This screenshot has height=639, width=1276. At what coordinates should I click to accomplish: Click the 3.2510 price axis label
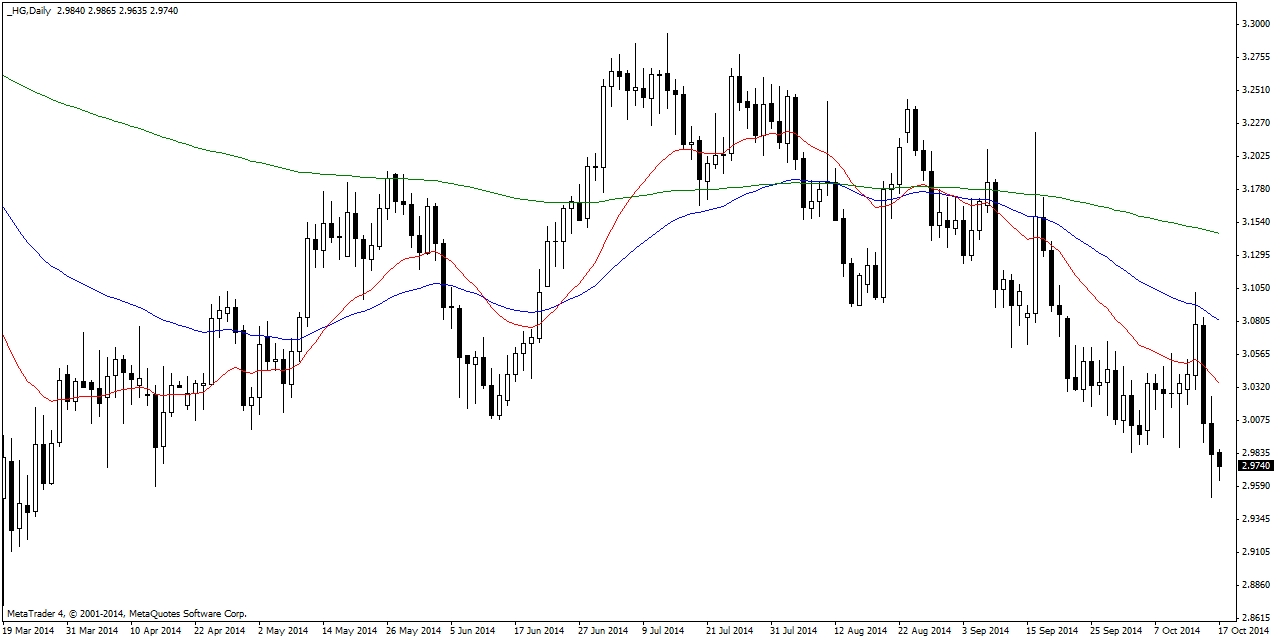coord(1255,89)
